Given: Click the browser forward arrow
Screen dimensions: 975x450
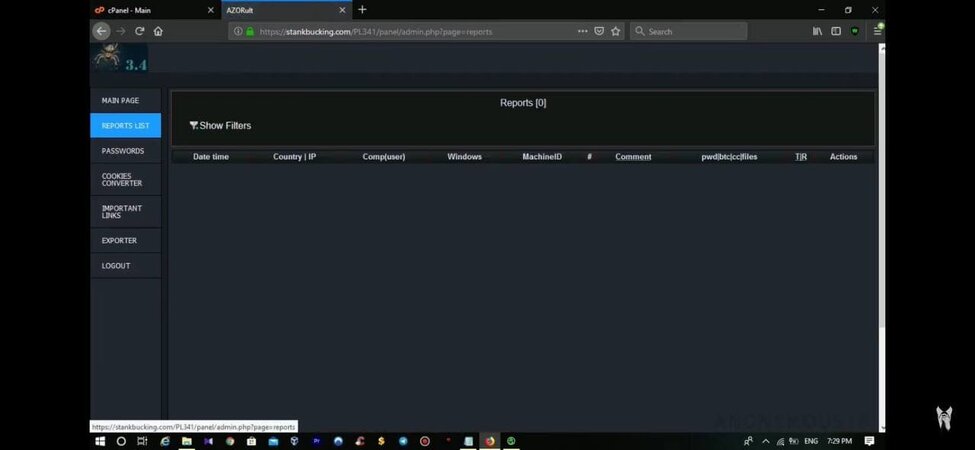Looking at the screenshot, I should click(121, 31).
